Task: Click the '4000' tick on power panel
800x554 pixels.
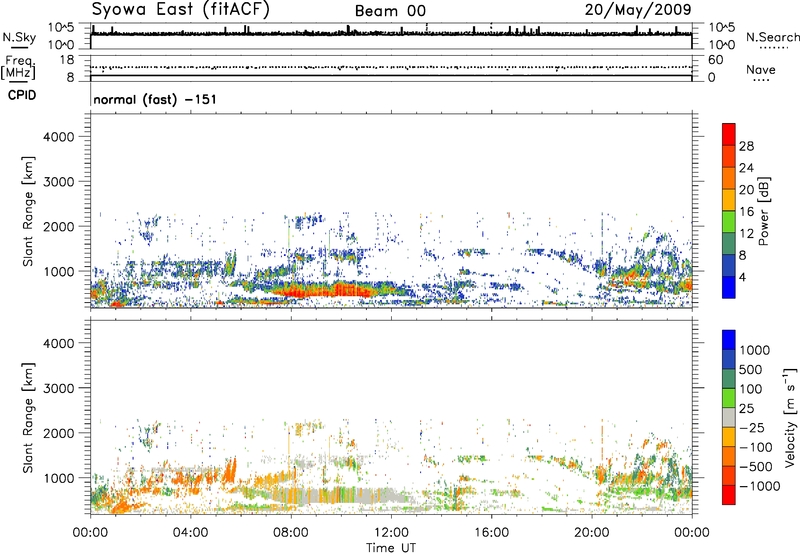Action: click(59, 137)
